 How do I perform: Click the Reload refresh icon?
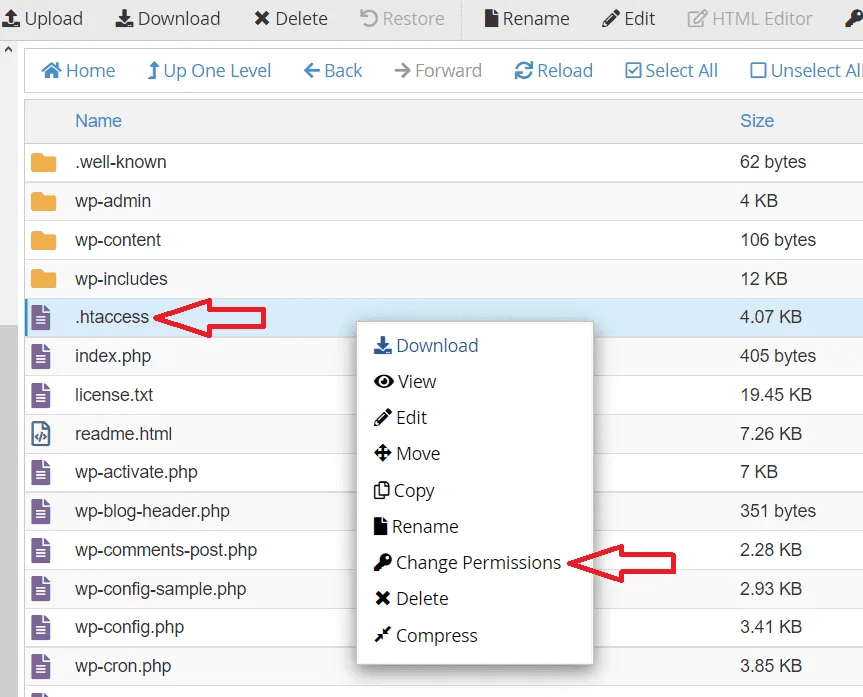[522, 70]
